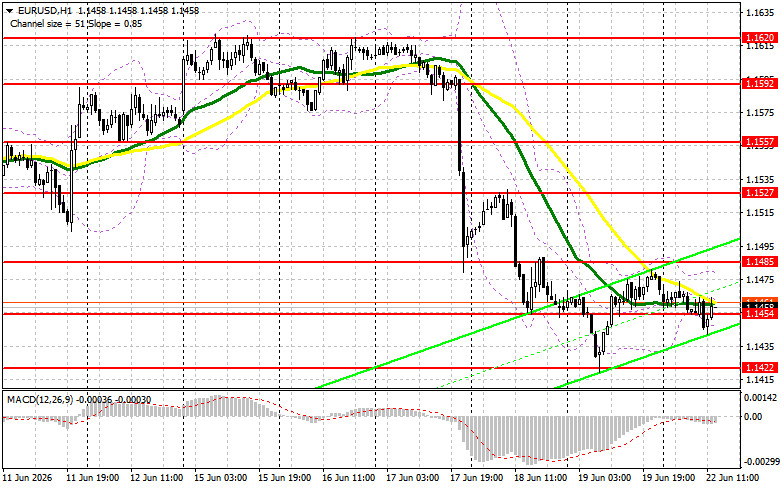Select the 1.1527 resistance level label
781x489 pixels.
(x=760, y=193)
